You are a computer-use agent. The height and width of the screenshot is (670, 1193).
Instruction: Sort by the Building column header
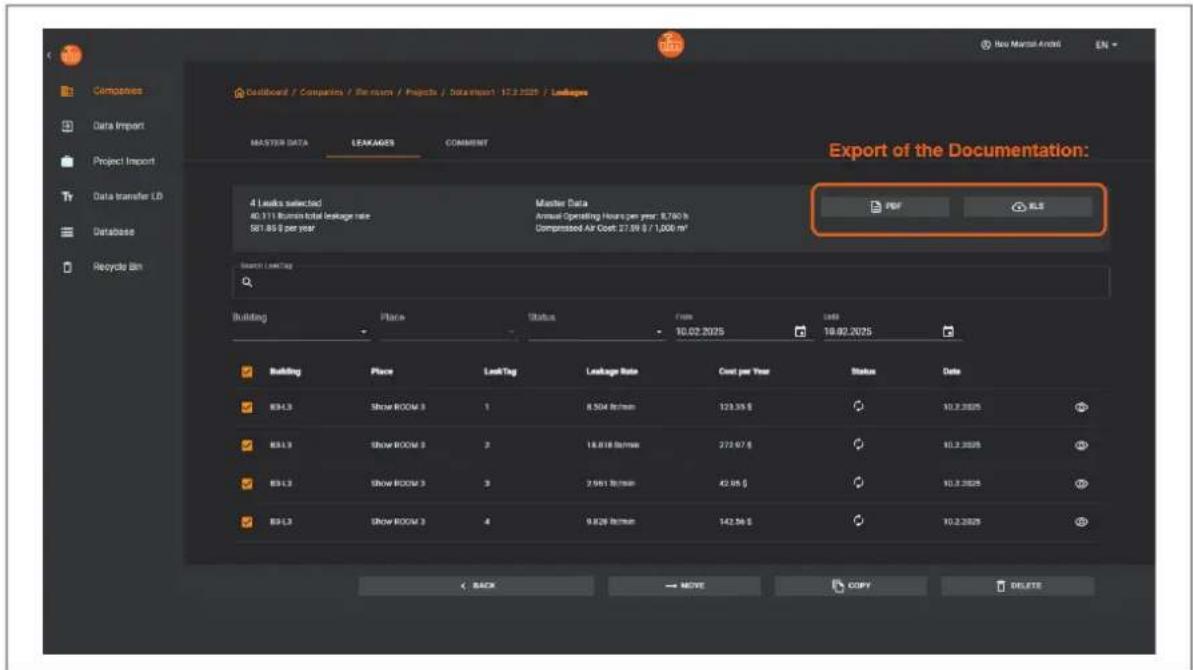(285, 372)
